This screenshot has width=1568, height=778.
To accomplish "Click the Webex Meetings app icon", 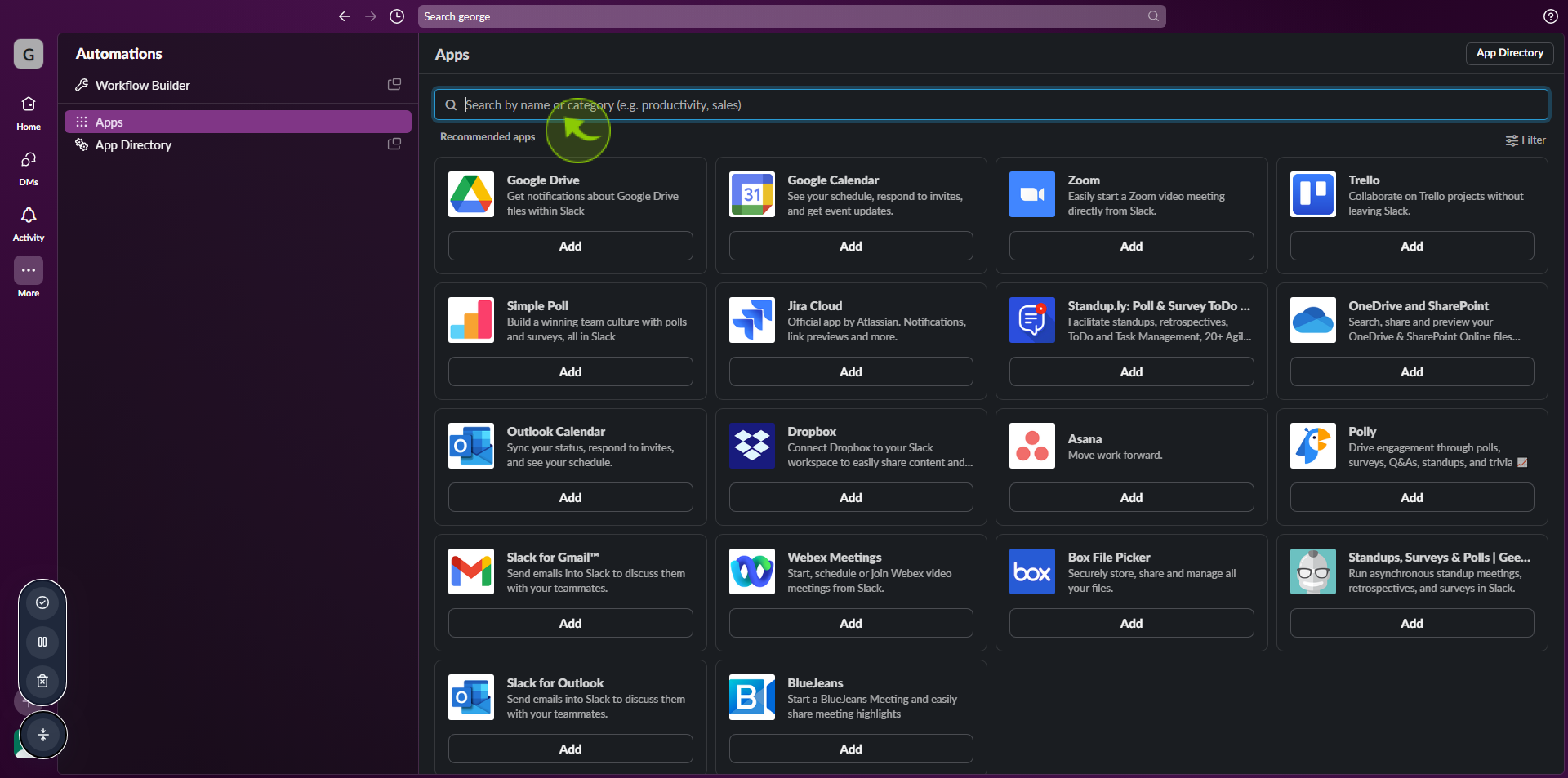I will point(752,571).
